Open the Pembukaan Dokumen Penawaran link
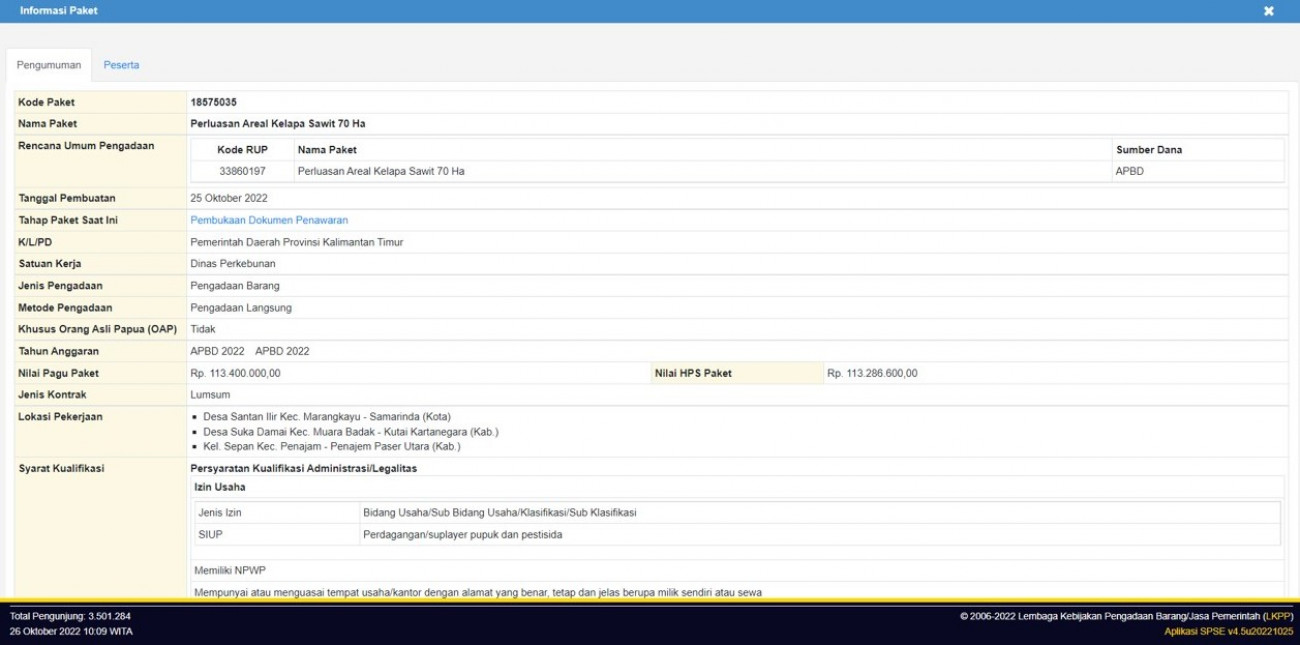 tap(269, 220)
